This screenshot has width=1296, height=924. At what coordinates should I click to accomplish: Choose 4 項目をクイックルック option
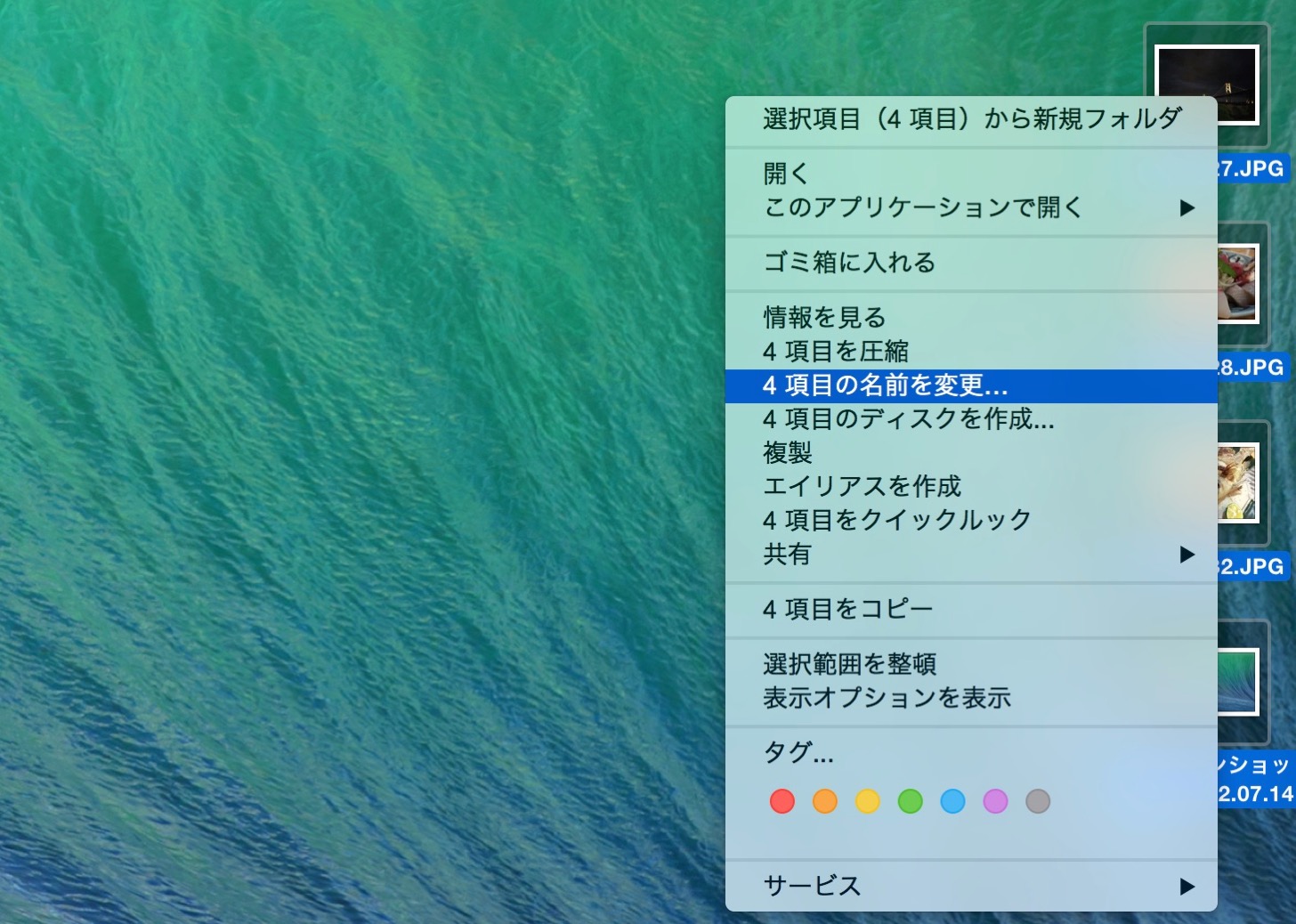(971, 520)
